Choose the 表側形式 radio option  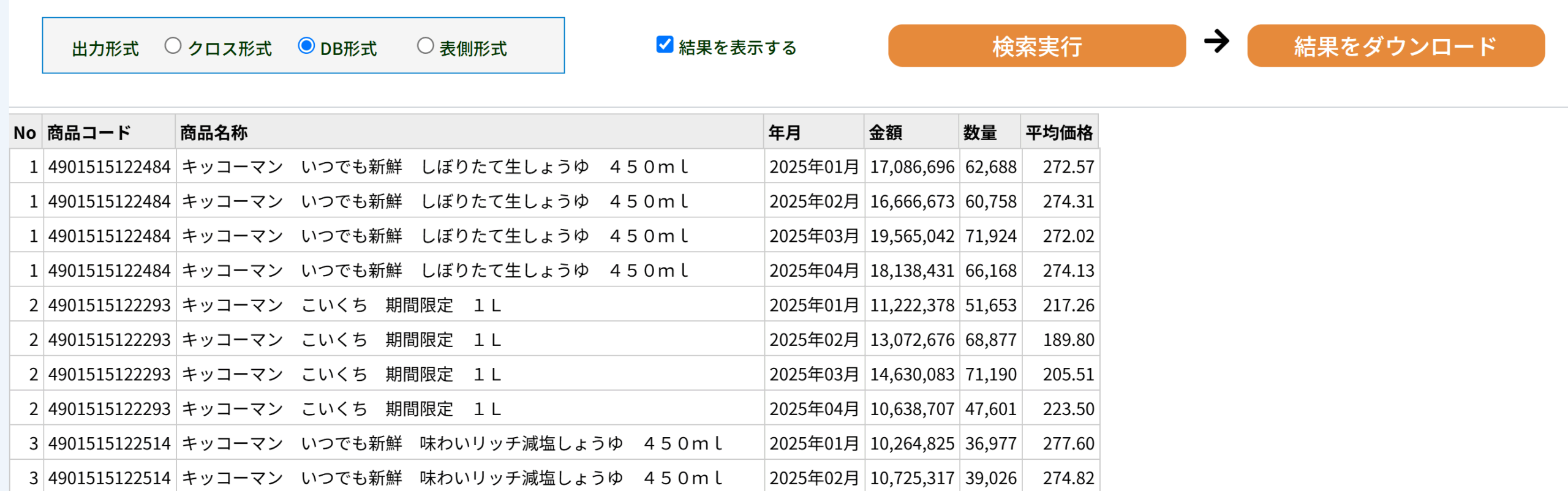tap(425, 46)
